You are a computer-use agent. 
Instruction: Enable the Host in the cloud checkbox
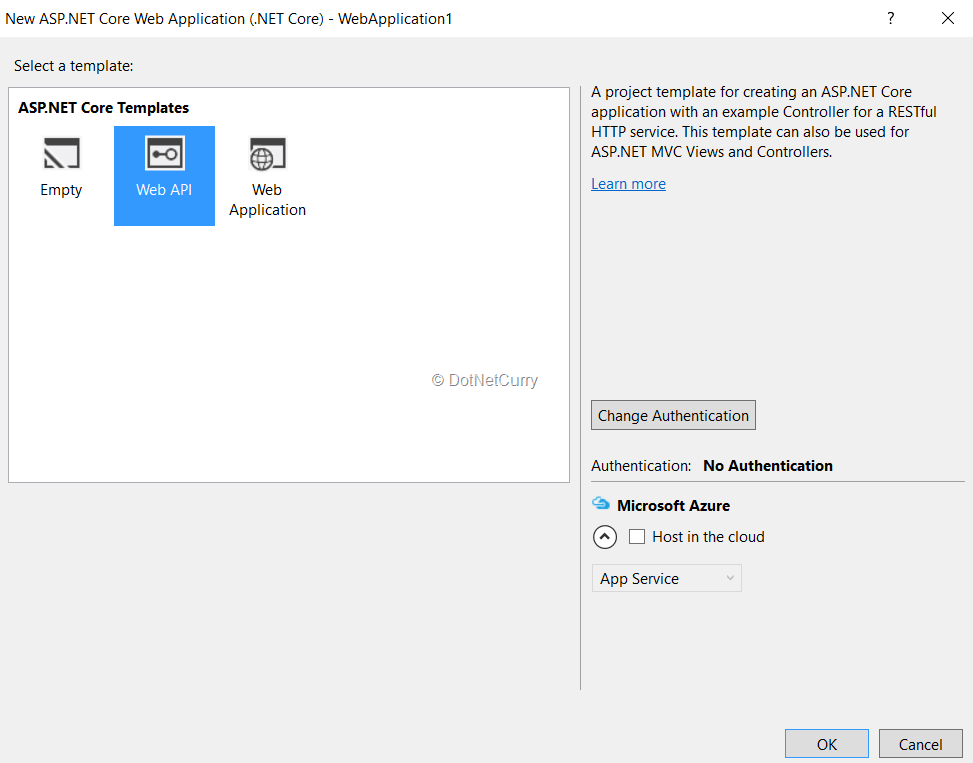pos(637,537)
